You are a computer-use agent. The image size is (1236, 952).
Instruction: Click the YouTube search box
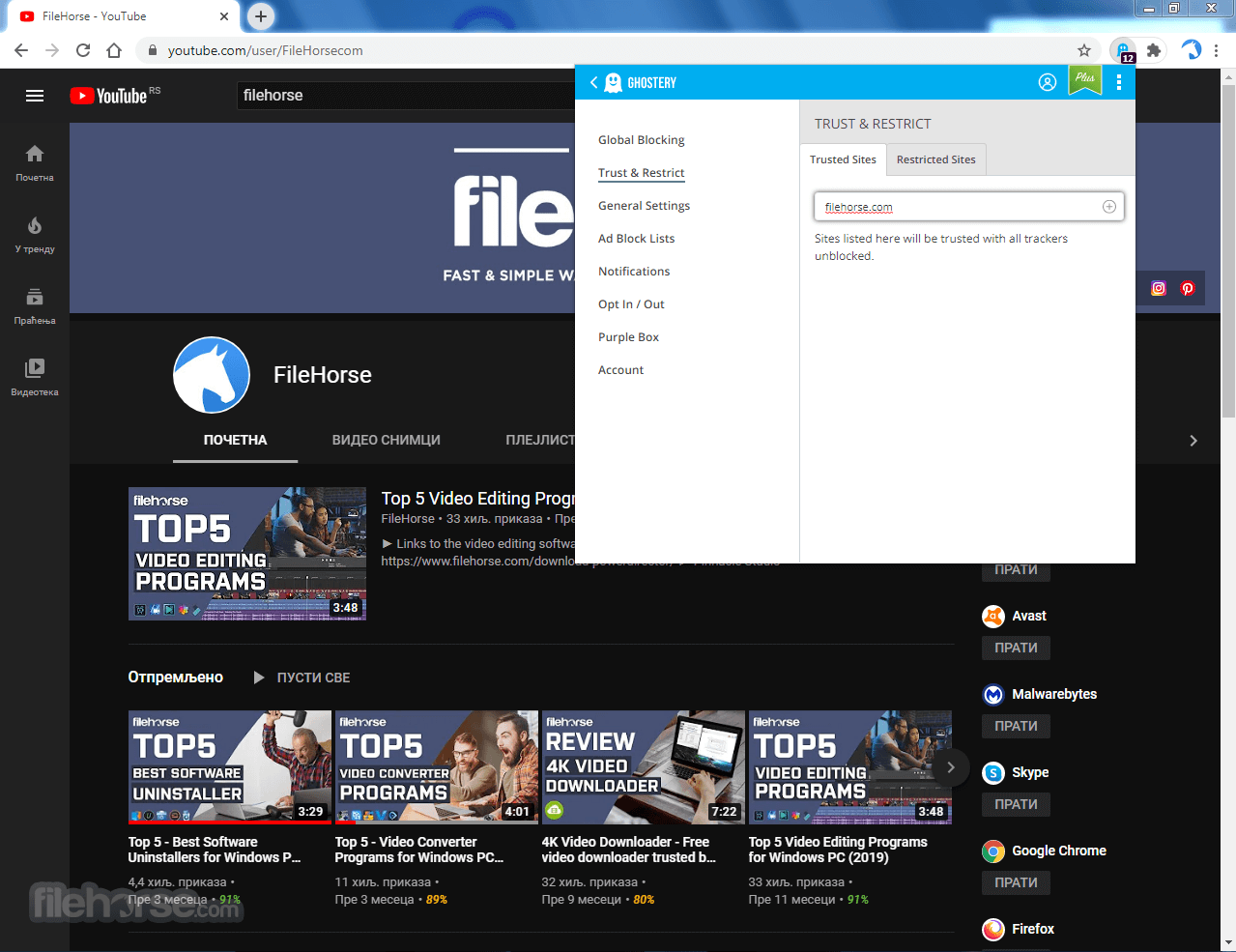click(406, 96)
